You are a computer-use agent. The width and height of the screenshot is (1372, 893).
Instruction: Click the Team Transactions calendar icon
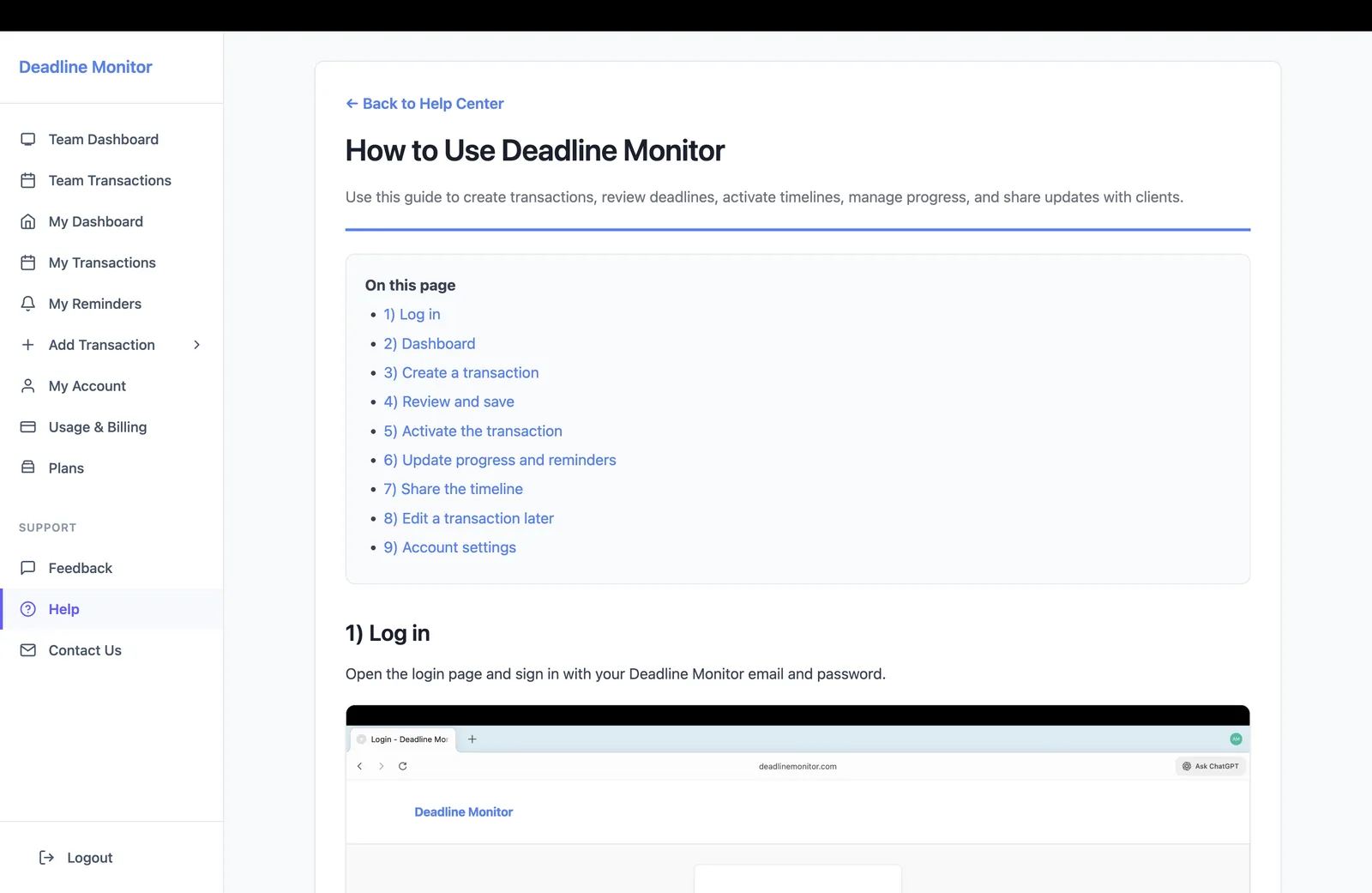point(28,180)
